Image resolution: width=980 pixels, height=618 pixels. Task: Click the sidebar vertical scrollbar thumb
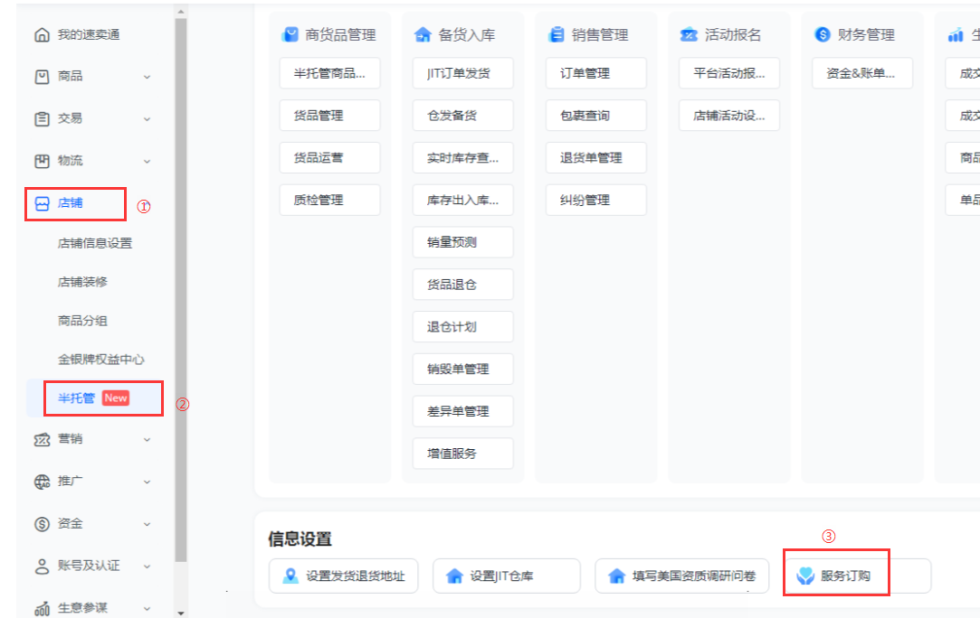coord(181,291)
